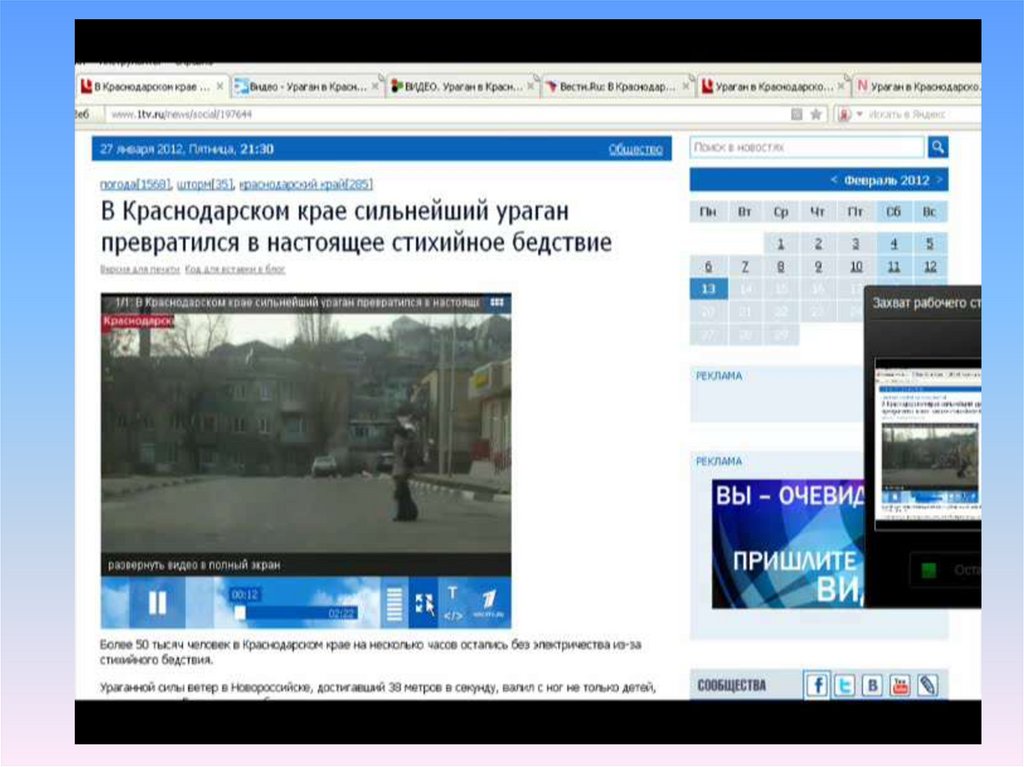The image size is (1024, 767).
Task: Click the feed icon beside bookmark star
Action: click(797, 114)
